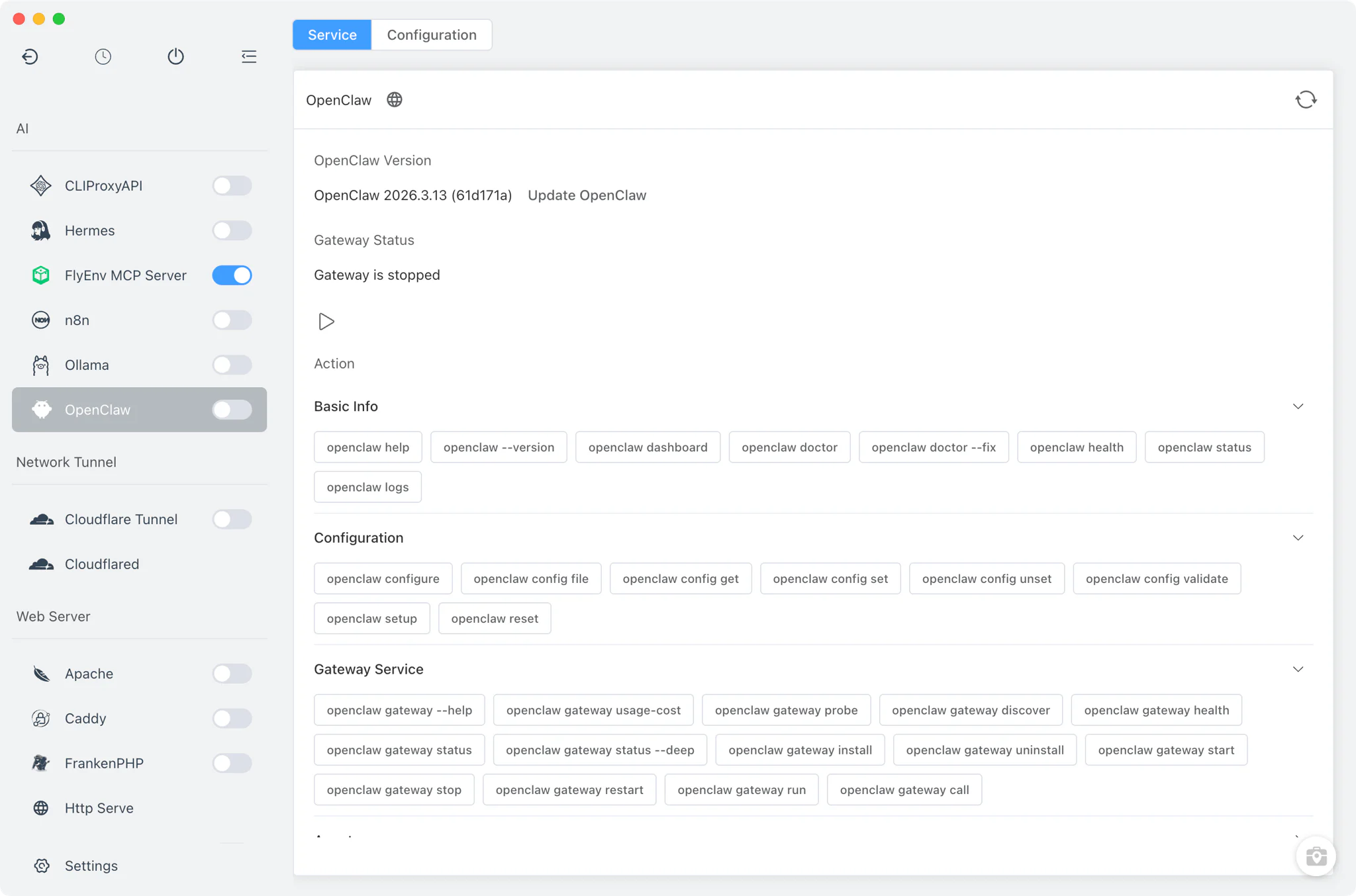1356x896 pixels.
Task: Toggle the Caddy switch
Action: 232,718
